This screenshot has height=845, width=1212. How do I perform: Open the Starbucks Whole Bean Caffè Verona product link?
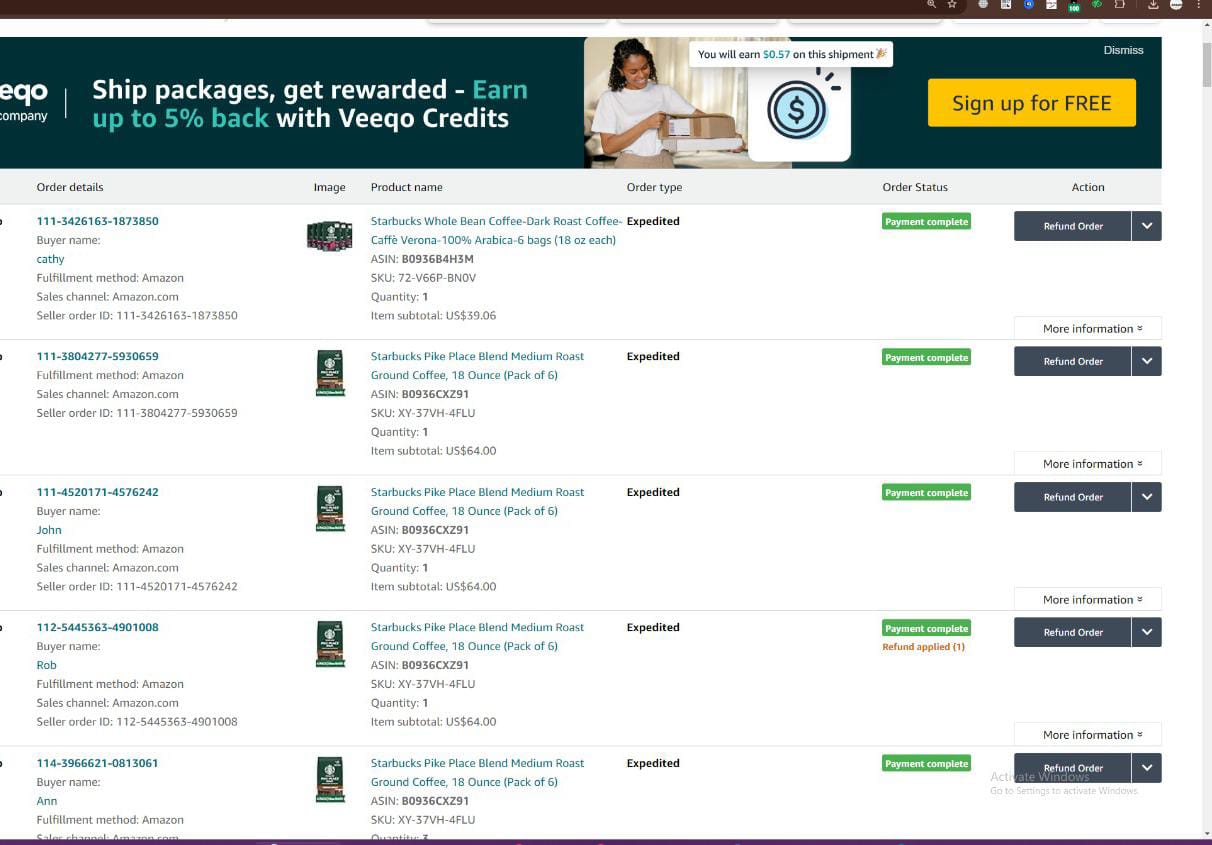click(496, 231)
